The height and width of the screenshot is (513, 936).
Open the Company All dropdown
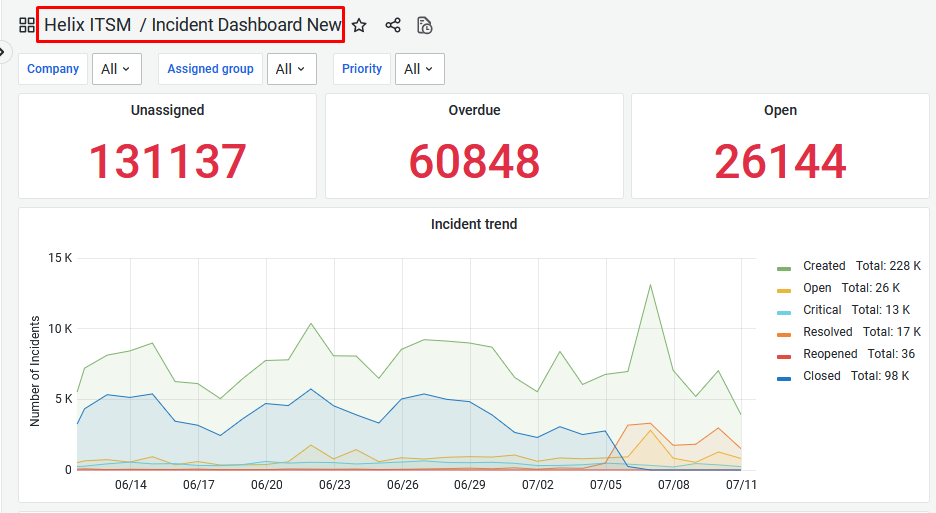tap(116, 69)
